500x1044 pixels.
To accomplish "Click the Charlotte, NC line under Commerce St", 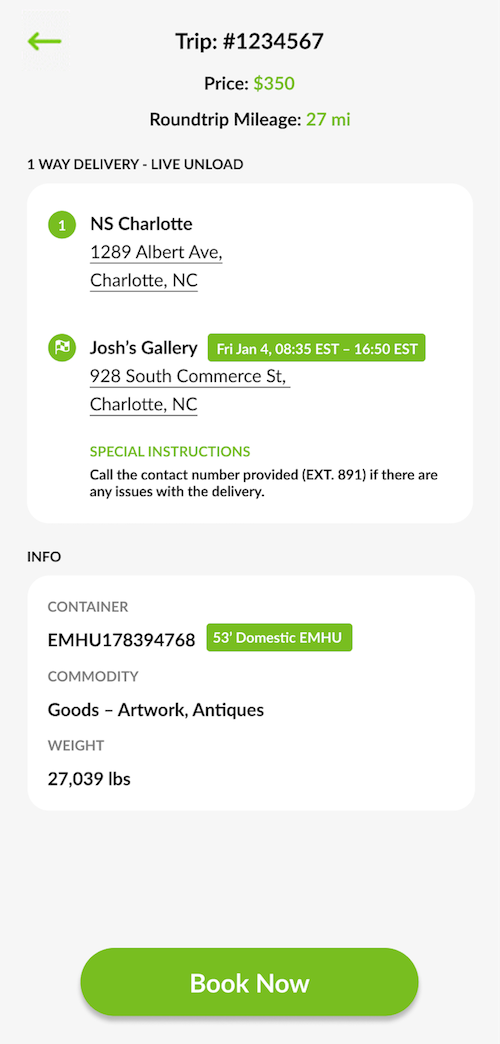I will pyautogui.click(x=144, y=405).
